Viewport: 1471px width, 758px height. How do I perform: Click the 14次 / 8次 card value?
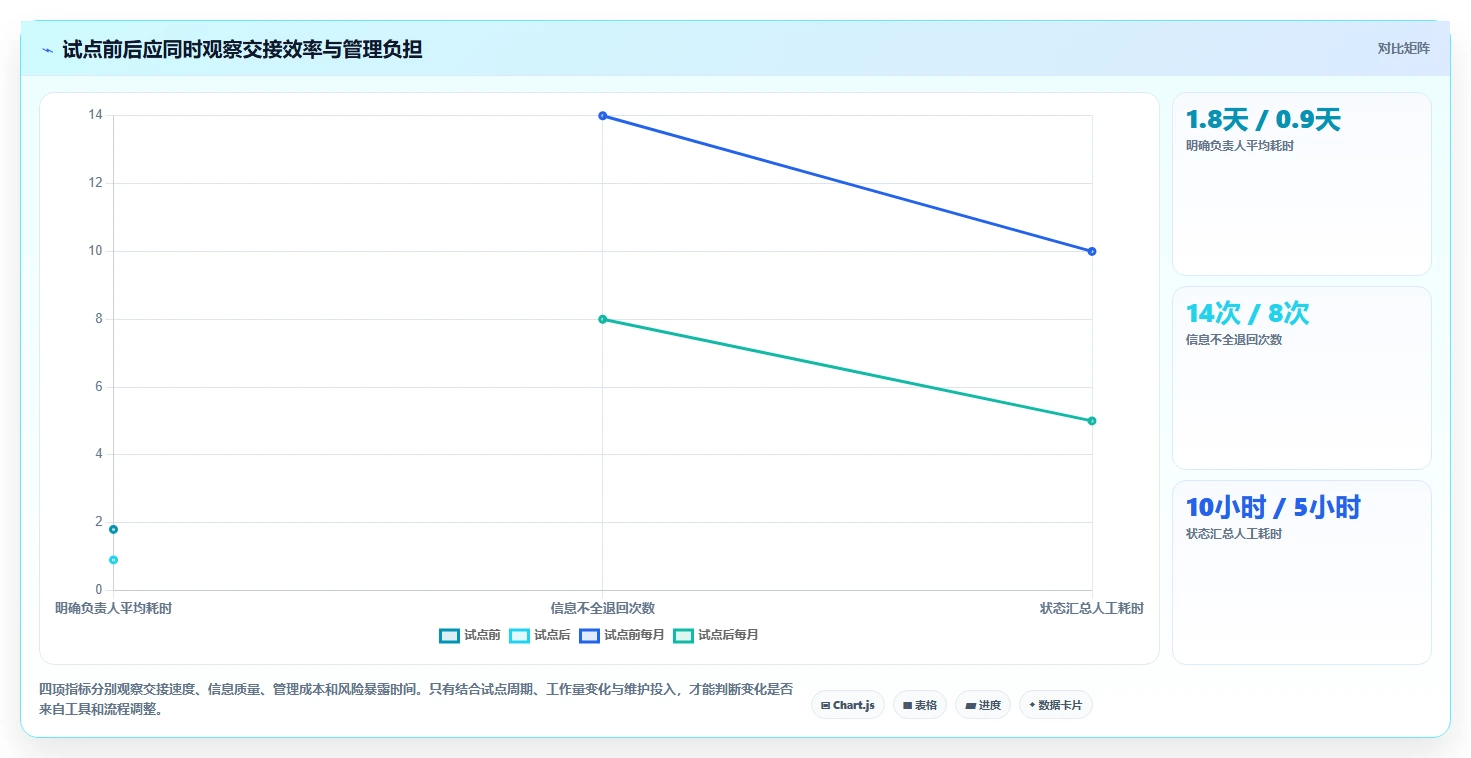coord(1247,314)
